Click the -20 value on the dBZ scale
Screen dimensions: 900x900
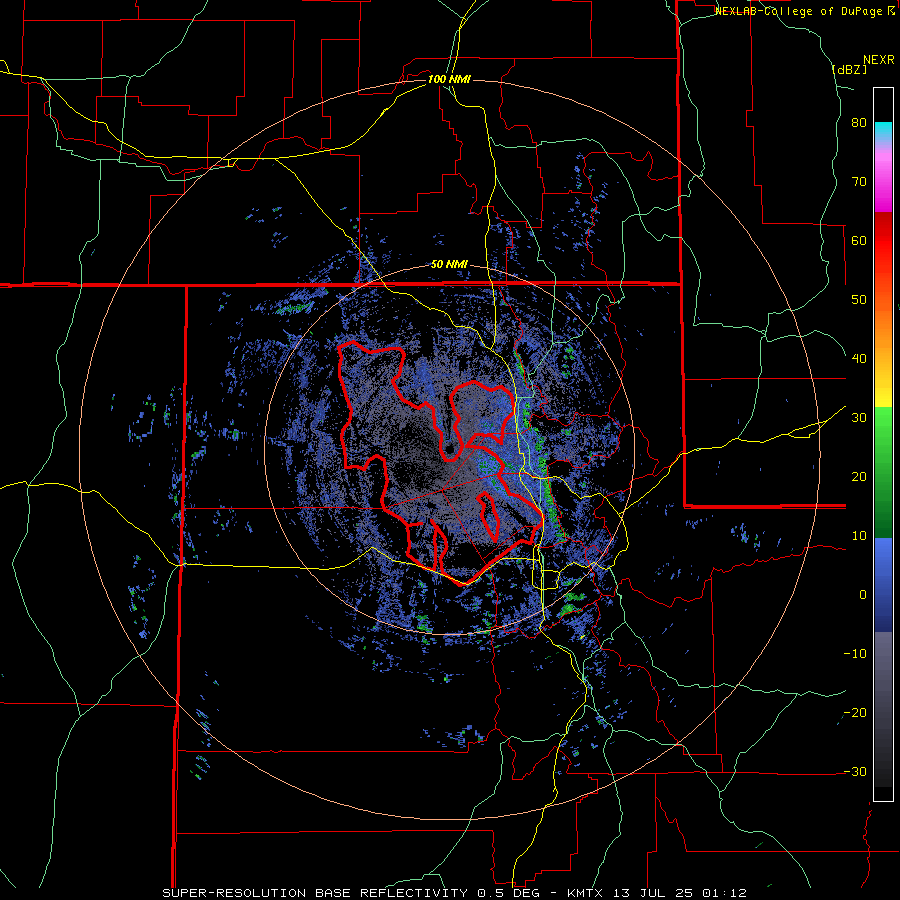click(x=855, y=712)
